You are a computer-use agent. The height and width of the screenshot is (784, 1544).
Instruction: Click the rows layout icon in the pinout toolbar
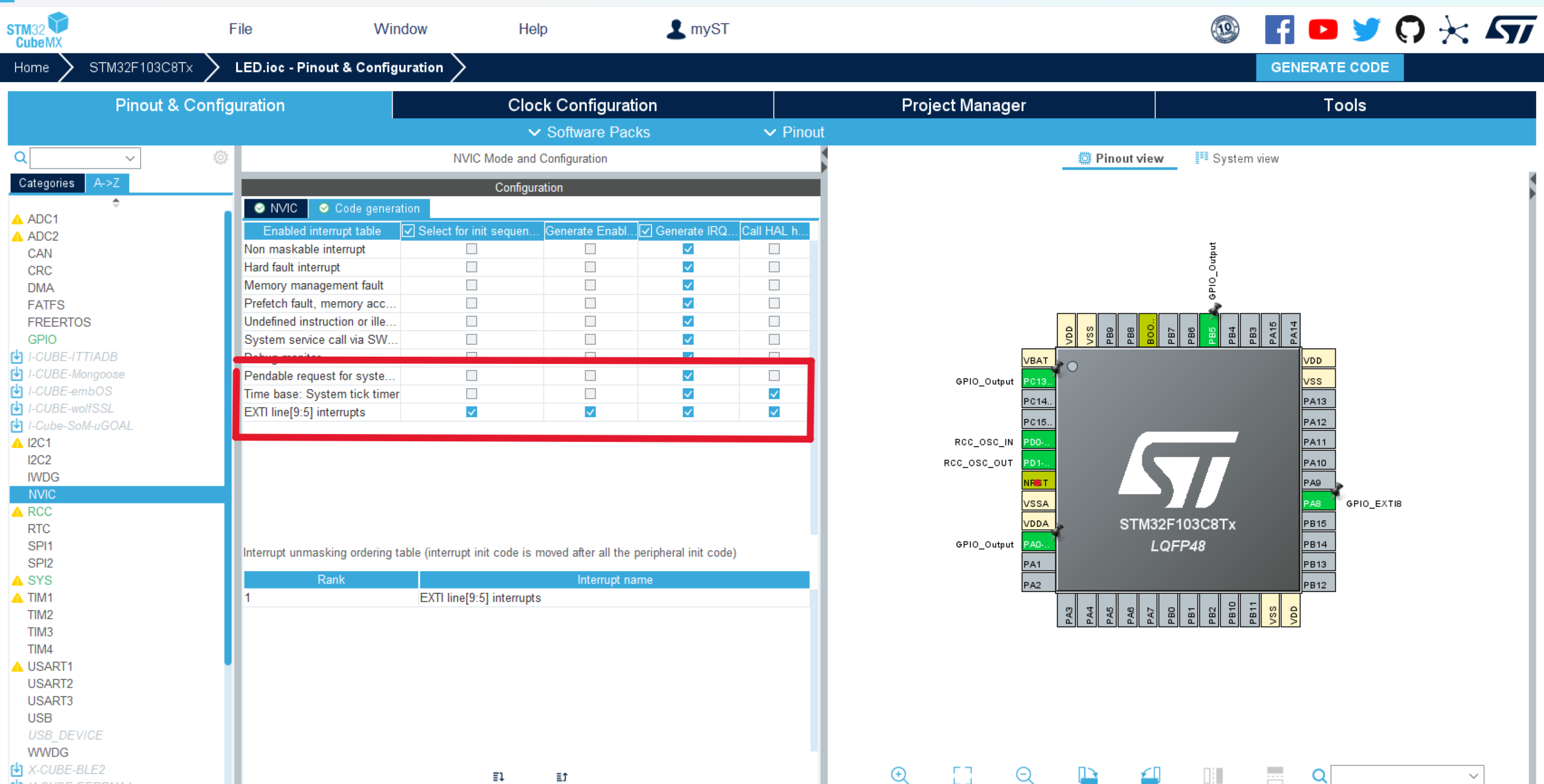click(x=1275, y=774)
